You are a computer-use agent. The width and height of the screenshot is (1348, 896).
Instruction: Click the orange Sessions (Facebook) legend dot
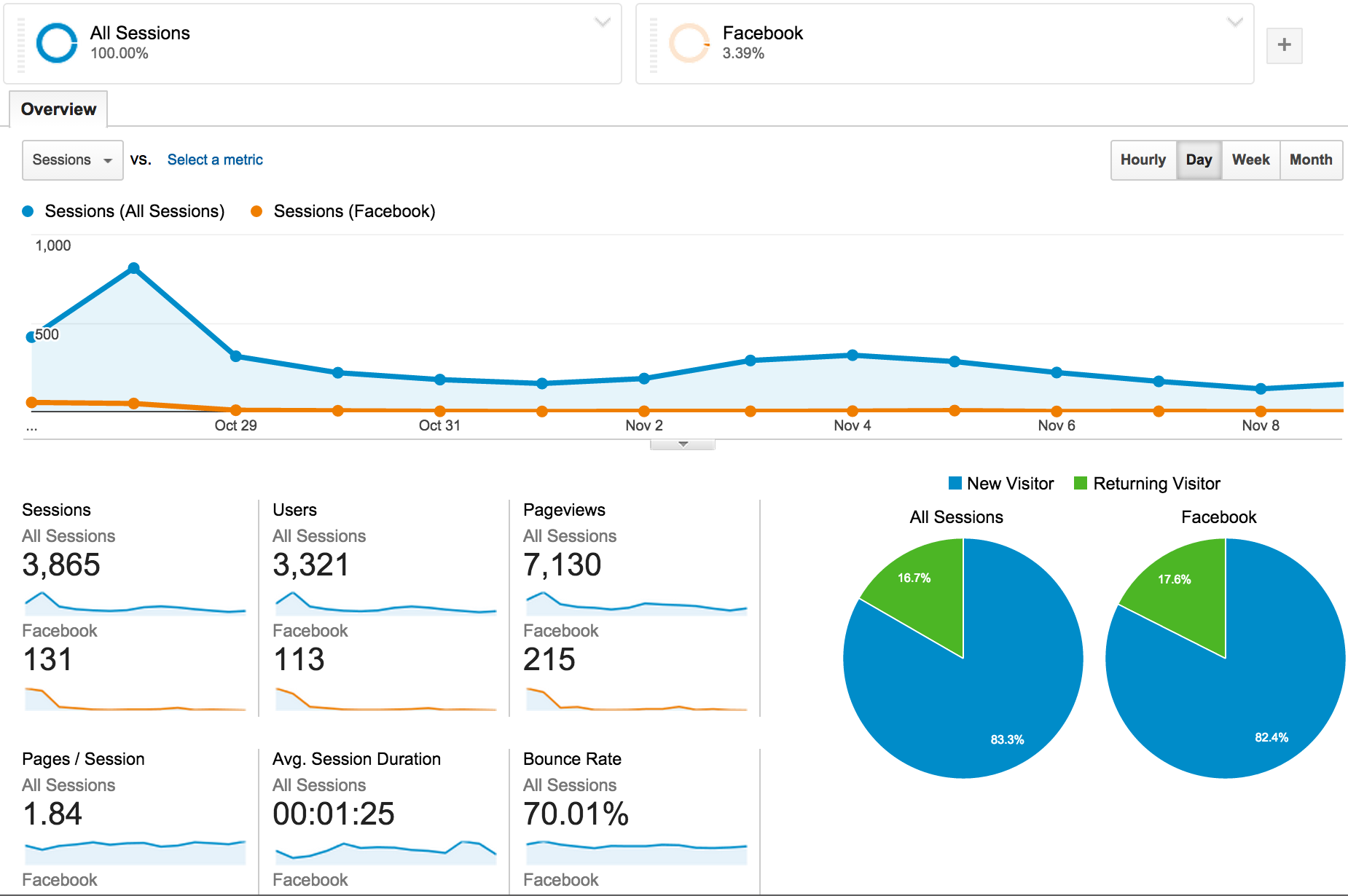(256, 211)
